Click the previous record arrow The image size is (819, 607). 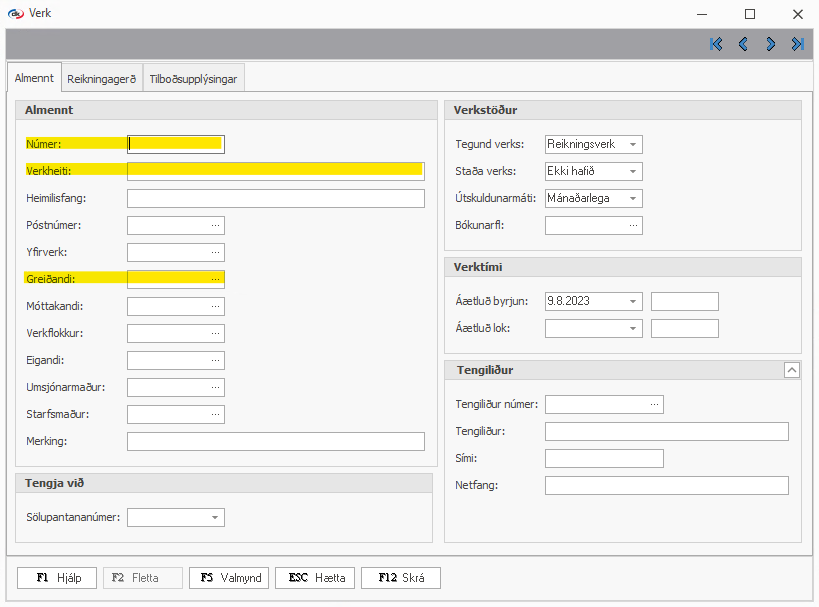(x=743, y=44)
